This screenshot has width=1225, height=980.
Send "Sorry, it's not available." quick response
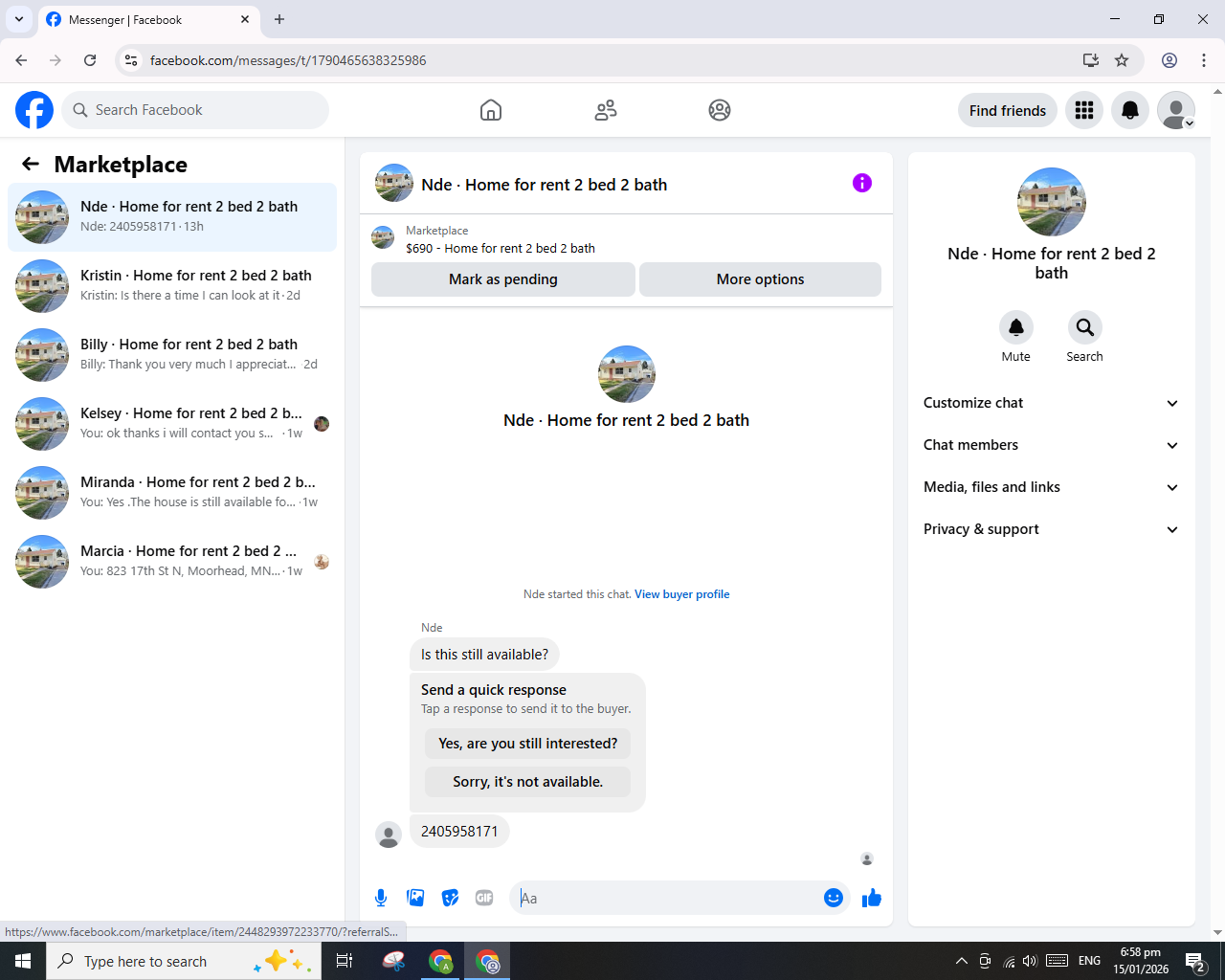[527, 782]
